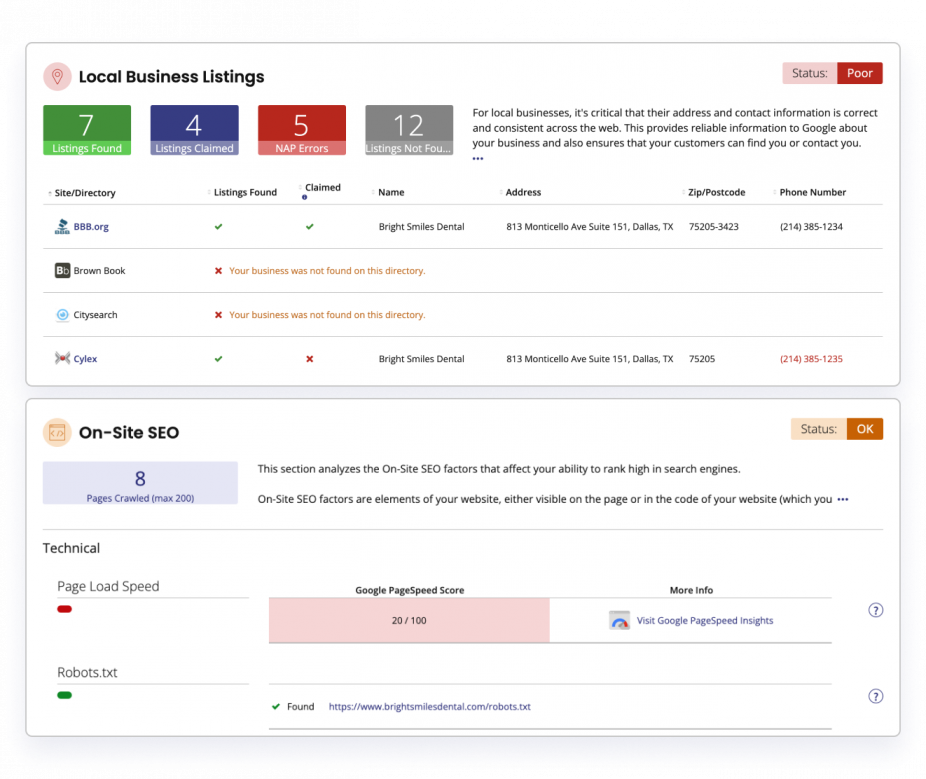
Task: Click Bright Smiles Dental in Cylex row
Action: point(421,359)
